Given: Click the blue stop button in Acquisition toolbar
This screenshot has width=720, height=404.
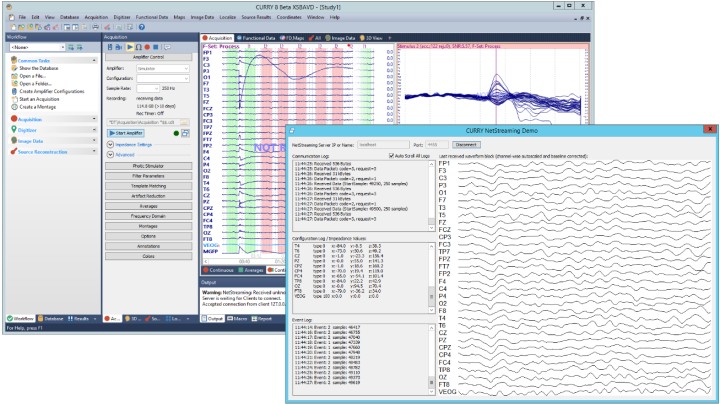Looking at the screenshot, I should [156, 47].
